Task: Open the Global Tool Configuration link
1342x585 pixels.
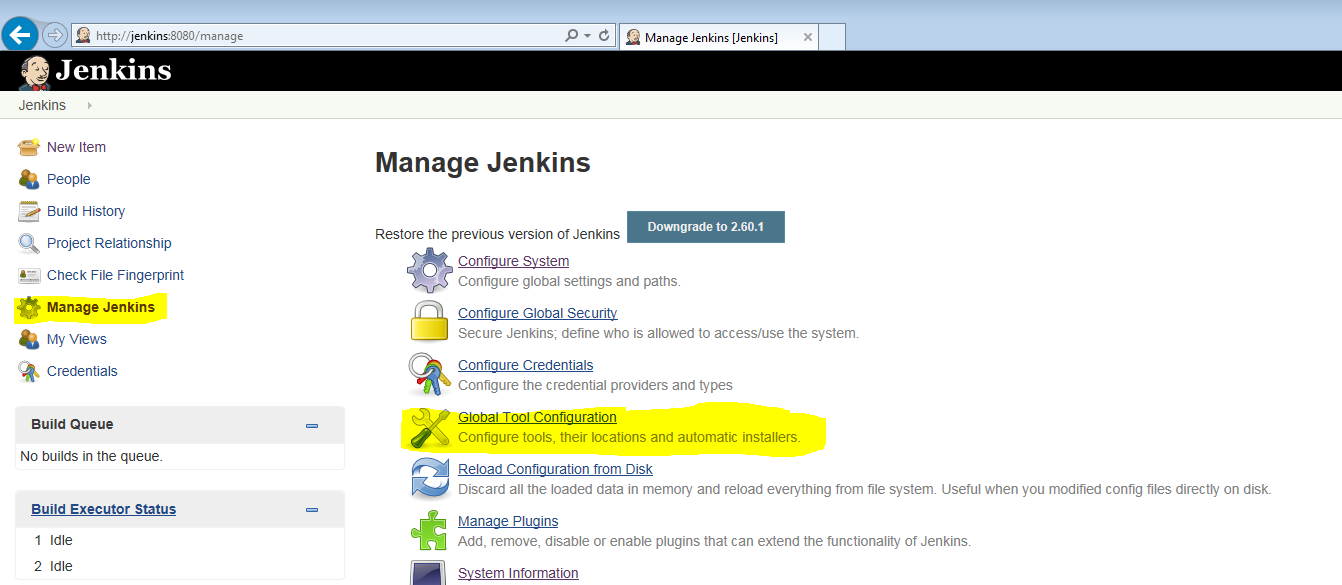Action: [x=537, y=417]
